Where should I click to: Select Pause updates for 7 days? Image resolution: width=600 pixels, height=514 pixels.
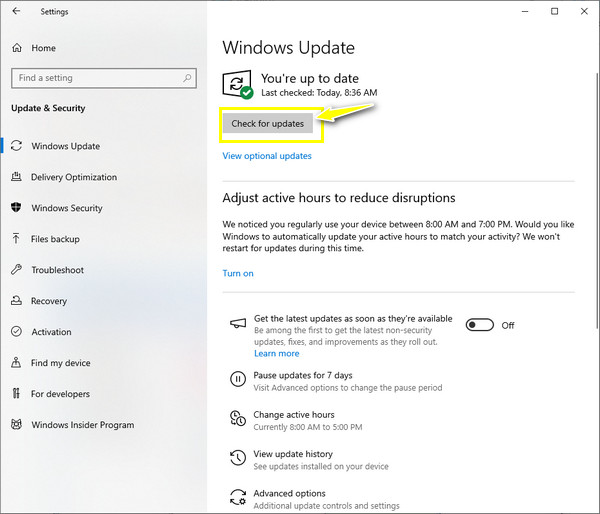tap(303, 375)
